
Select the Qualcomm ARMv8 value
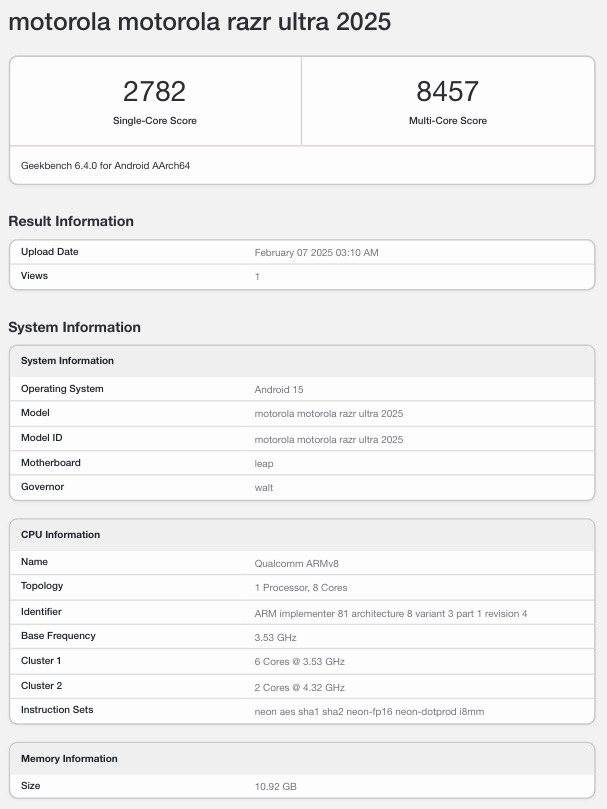click(296, 563)
